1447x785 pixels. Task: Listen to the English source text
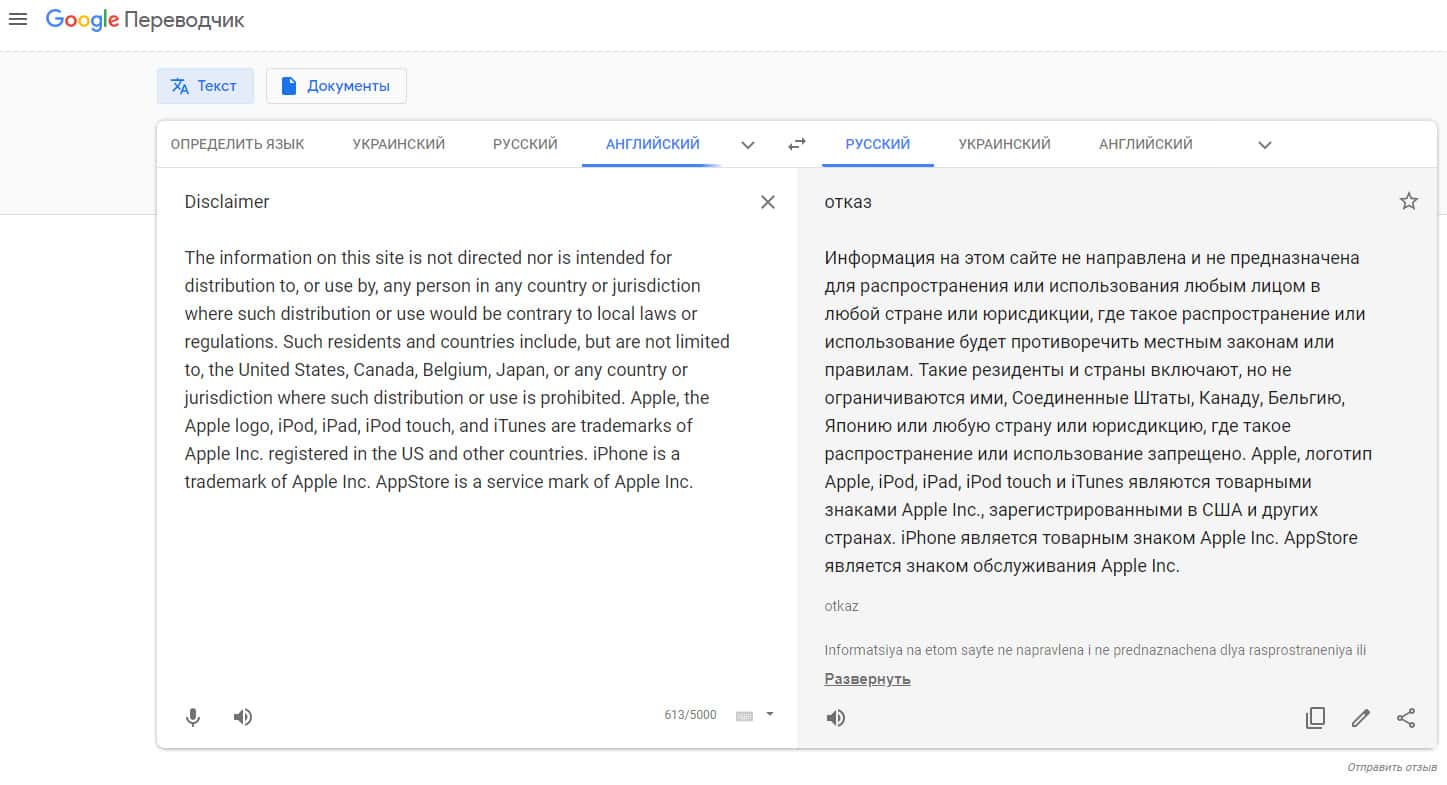coord(242,717)
